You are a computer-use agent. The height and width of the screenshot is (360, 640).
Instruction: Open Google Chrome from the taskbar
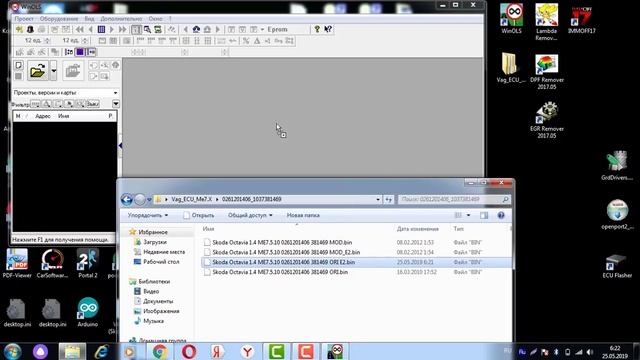tap(160, 351)
